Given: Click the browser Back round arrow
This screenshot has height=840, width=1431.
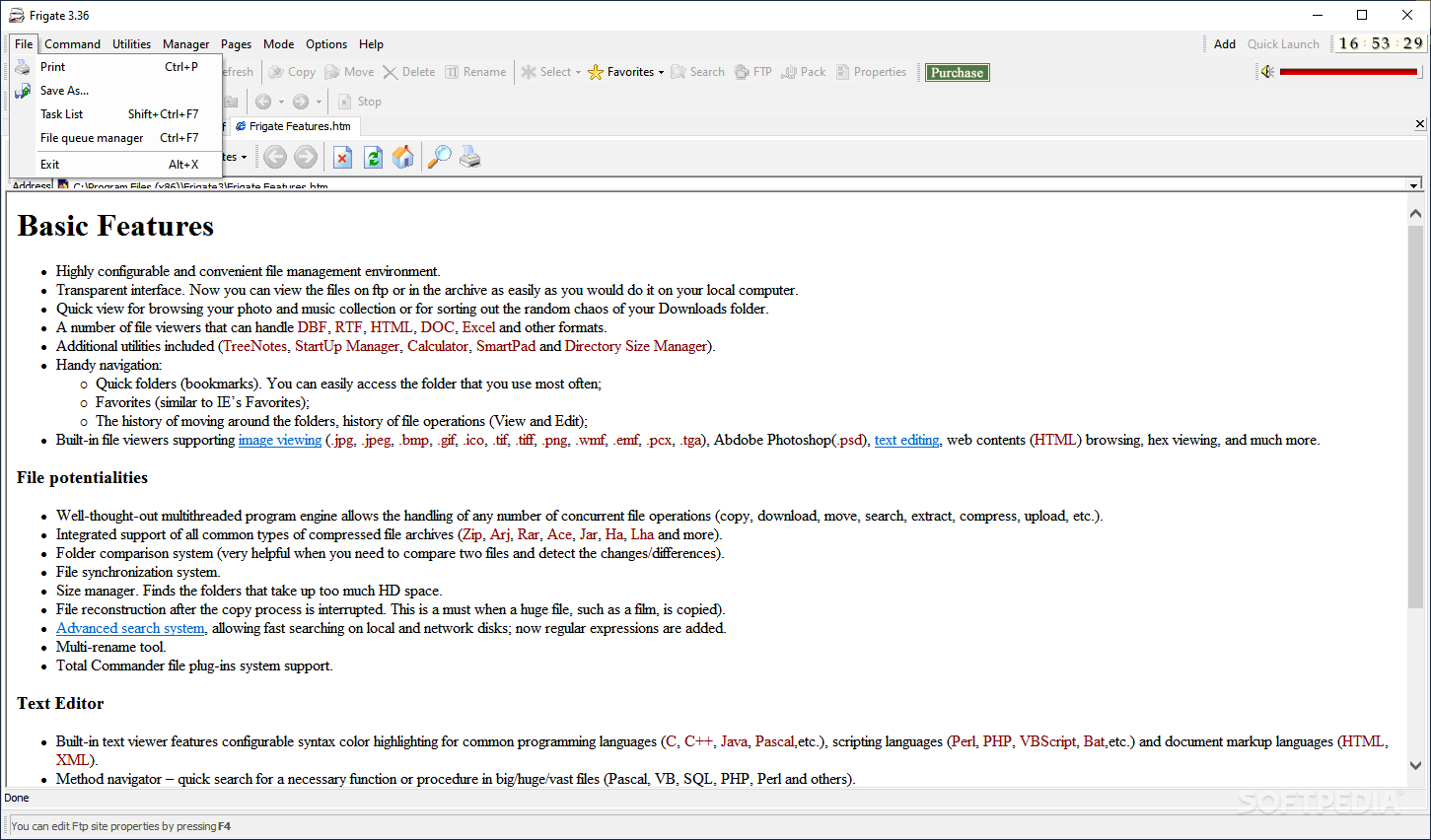Looking at the screenshot, I should [275, 157].
